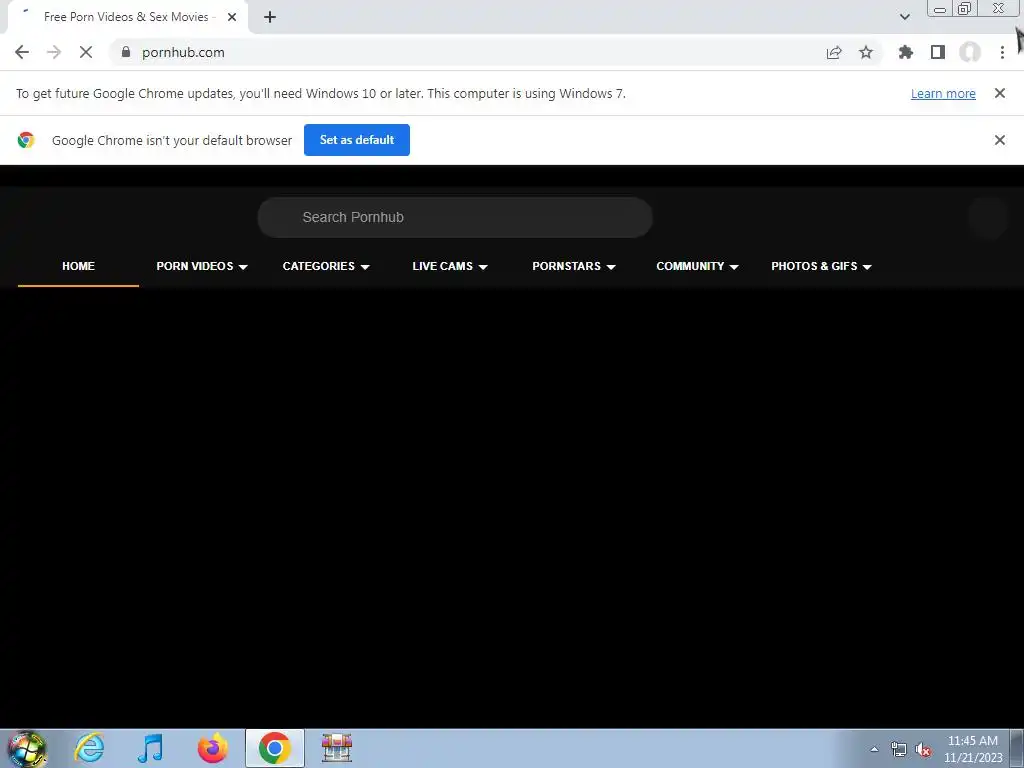Open the Windows Start menu
This screenshot has width=1024, height=768.
[x=26, y=748]
